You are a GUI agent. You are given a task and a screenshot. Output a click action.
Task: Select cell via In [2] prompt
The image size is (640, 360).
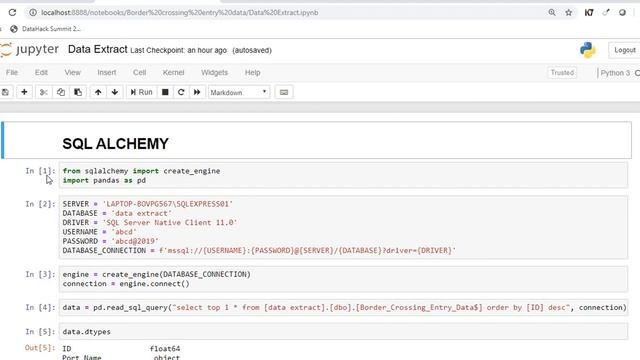[40, 204]
